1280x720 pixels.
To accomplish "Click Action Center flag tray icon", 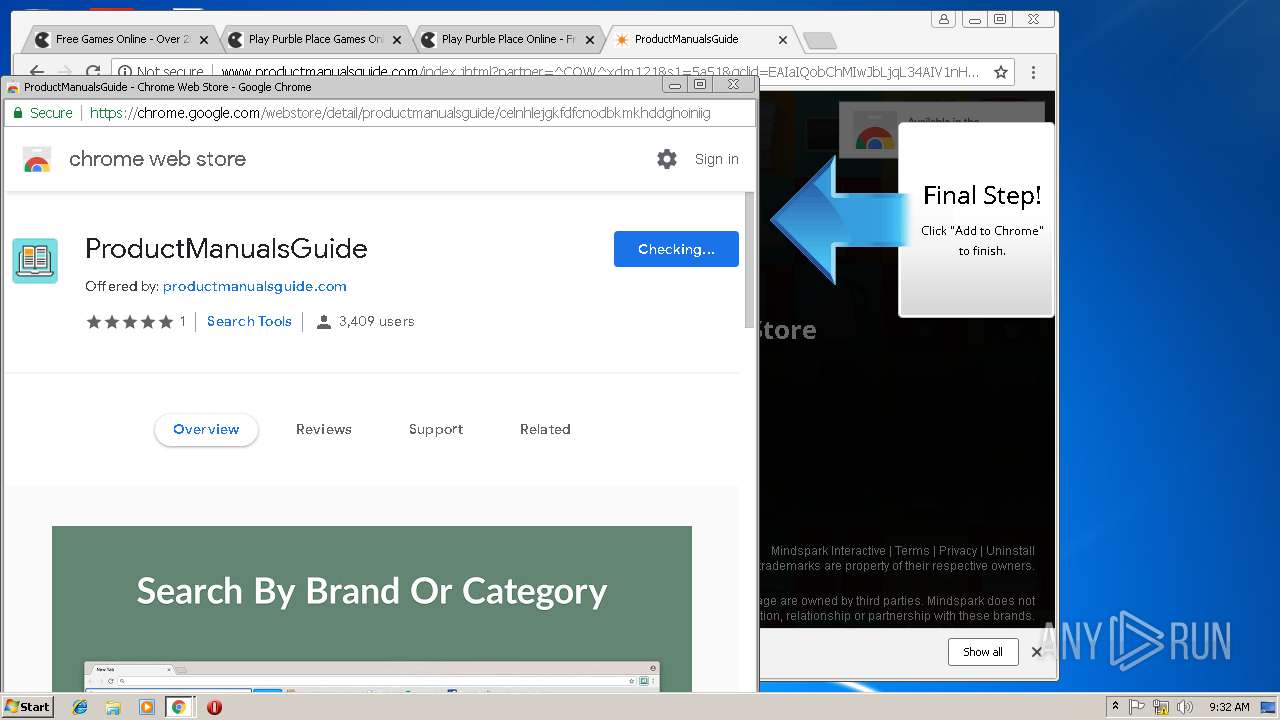I will click(x=1137, y=707).
